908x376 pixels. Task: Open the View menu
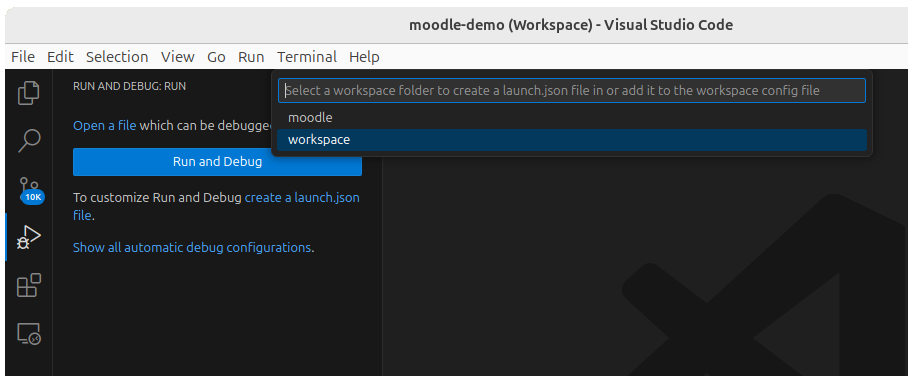coord(178,57)
